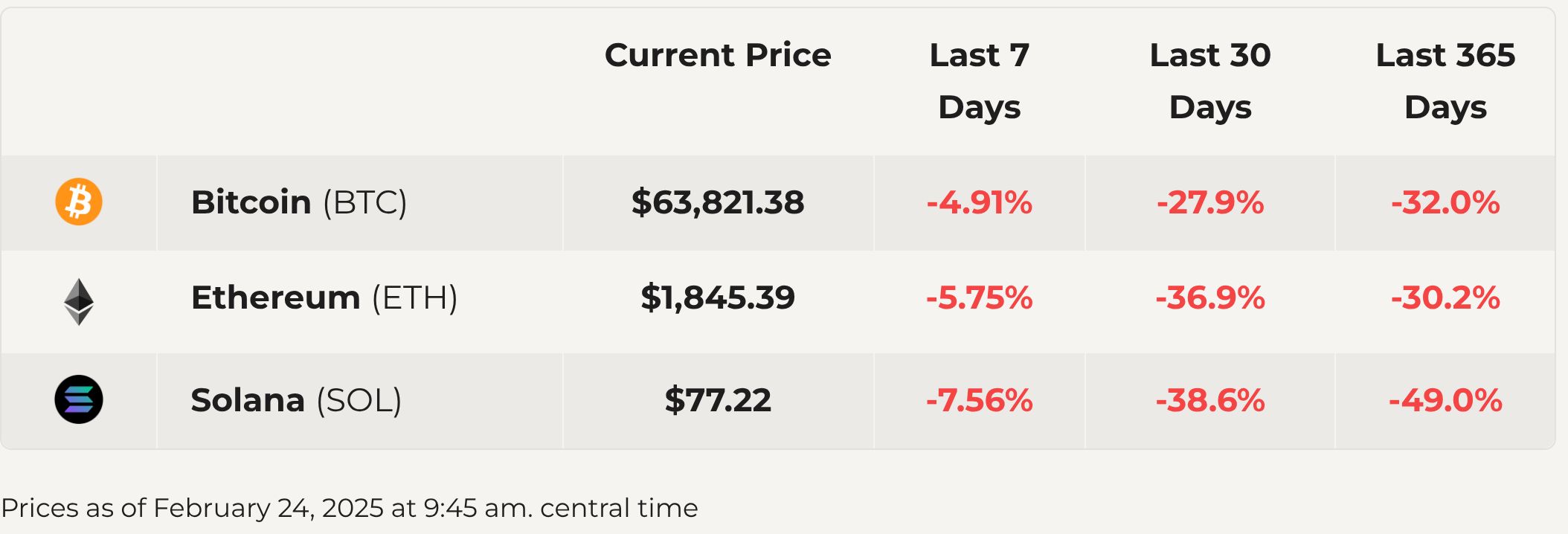Click Ethereum's 365-day change -30.2%
Image resolution: width=1568 pixels, height=534 pixels.
[1445, 297]
